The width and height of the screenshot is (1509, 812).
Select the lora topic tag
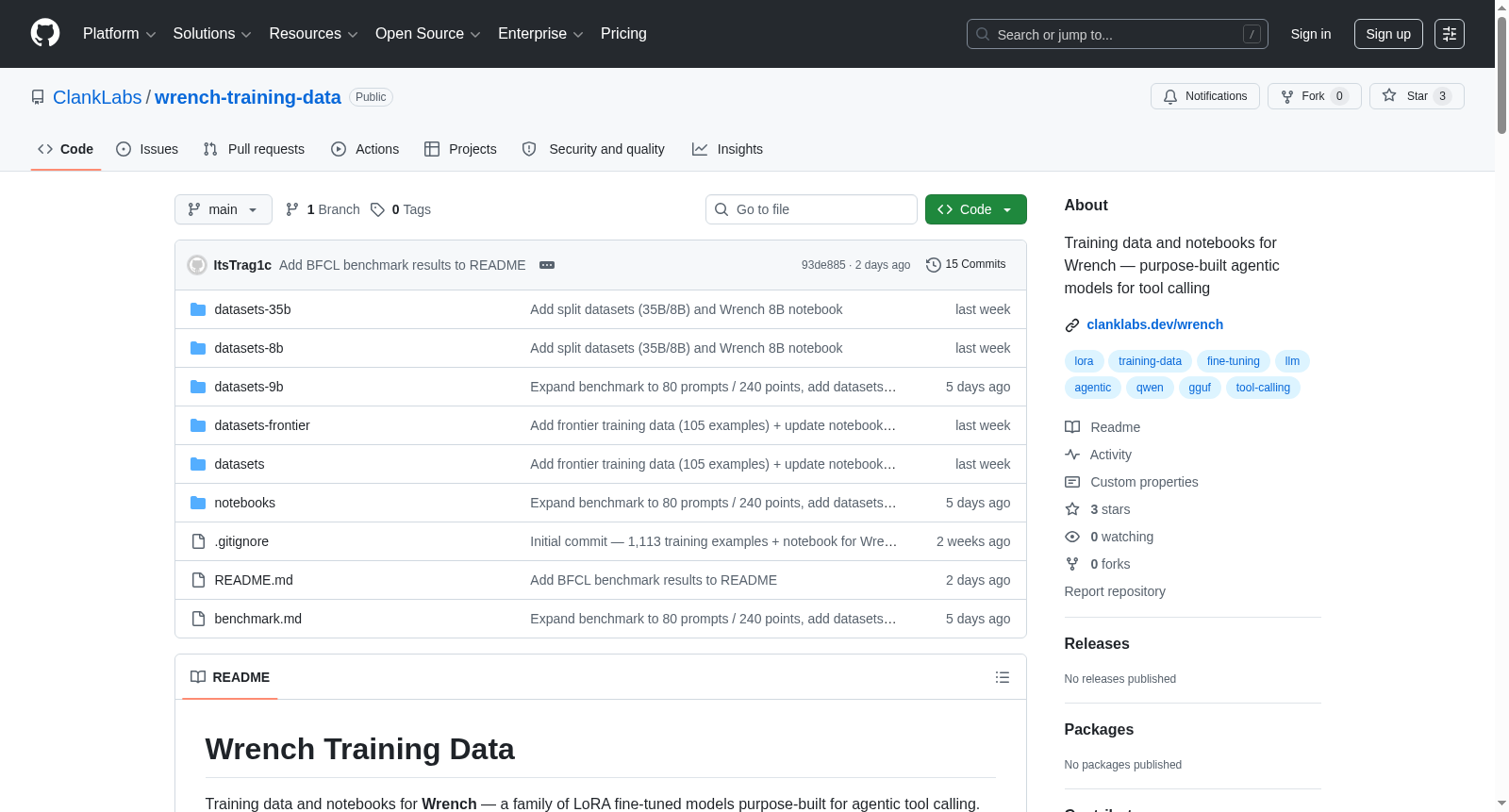coord(1085,361)
